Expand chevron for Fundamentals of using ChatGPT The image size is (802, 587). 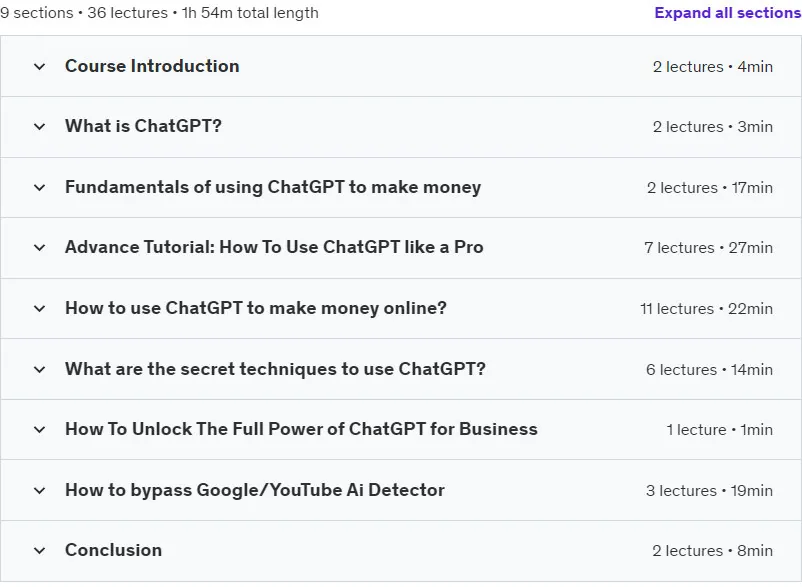coord(39,188)
